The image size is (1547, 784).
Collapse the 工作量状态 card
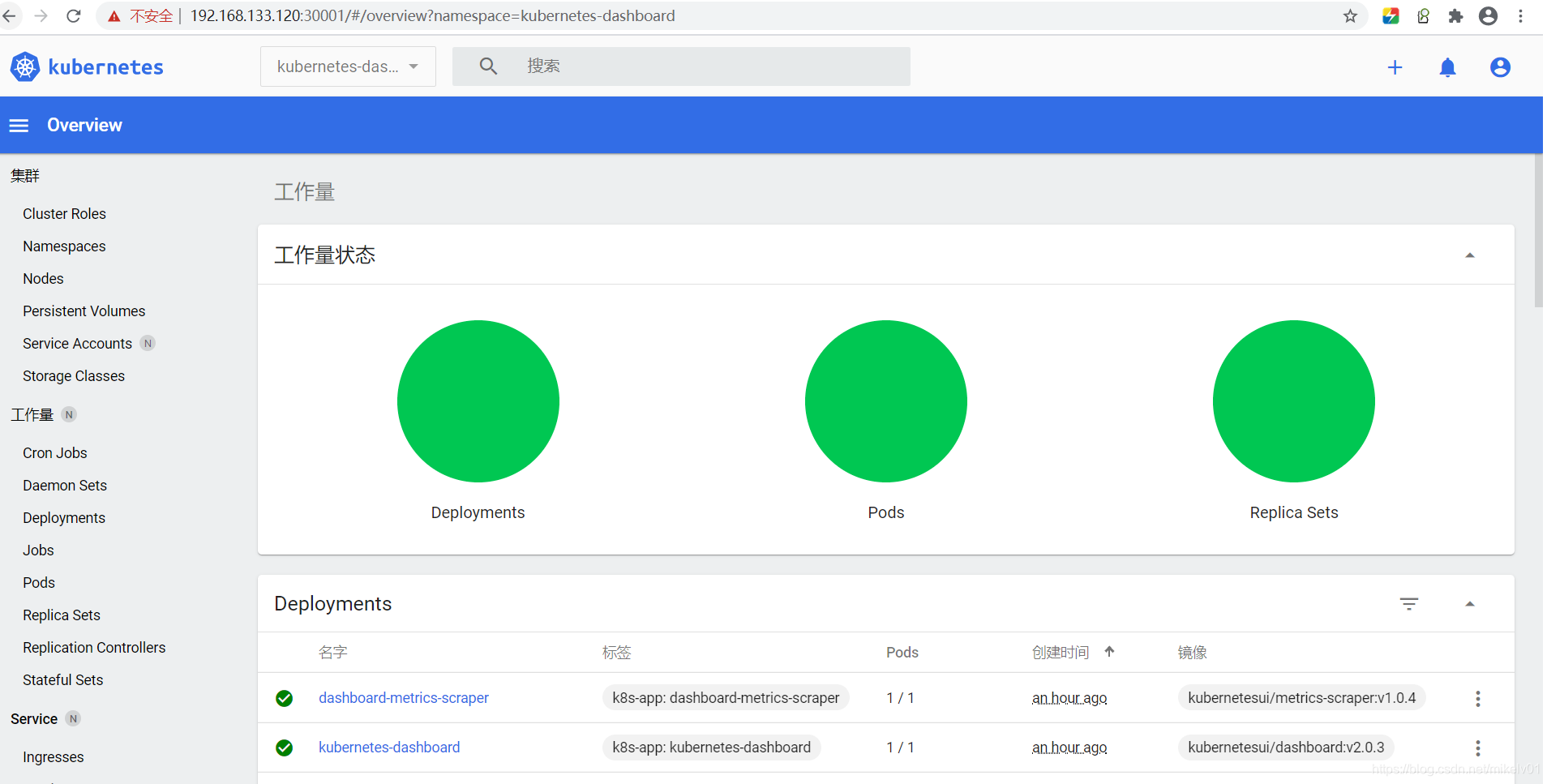point(1470,255)
